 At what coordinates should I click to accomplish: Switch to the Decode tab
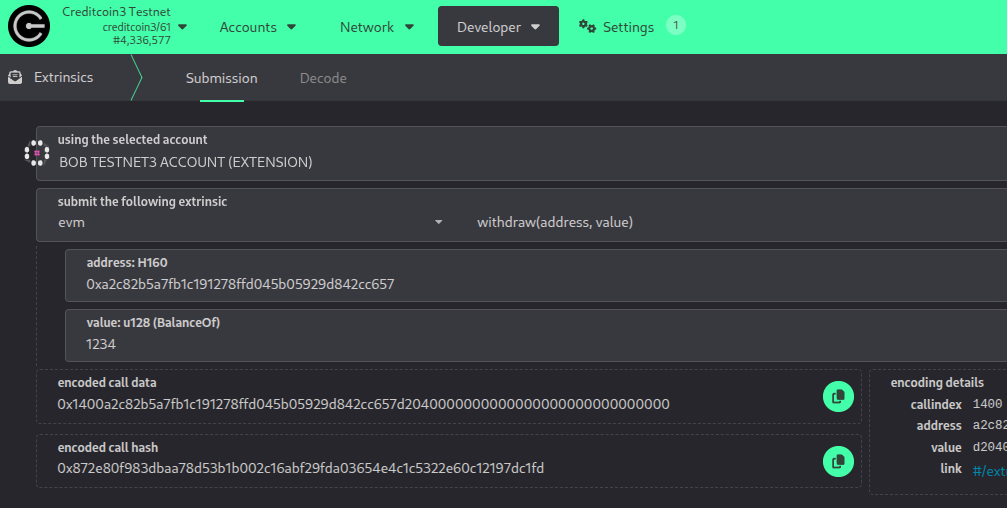pyautogui.click(x=323, y=78)
